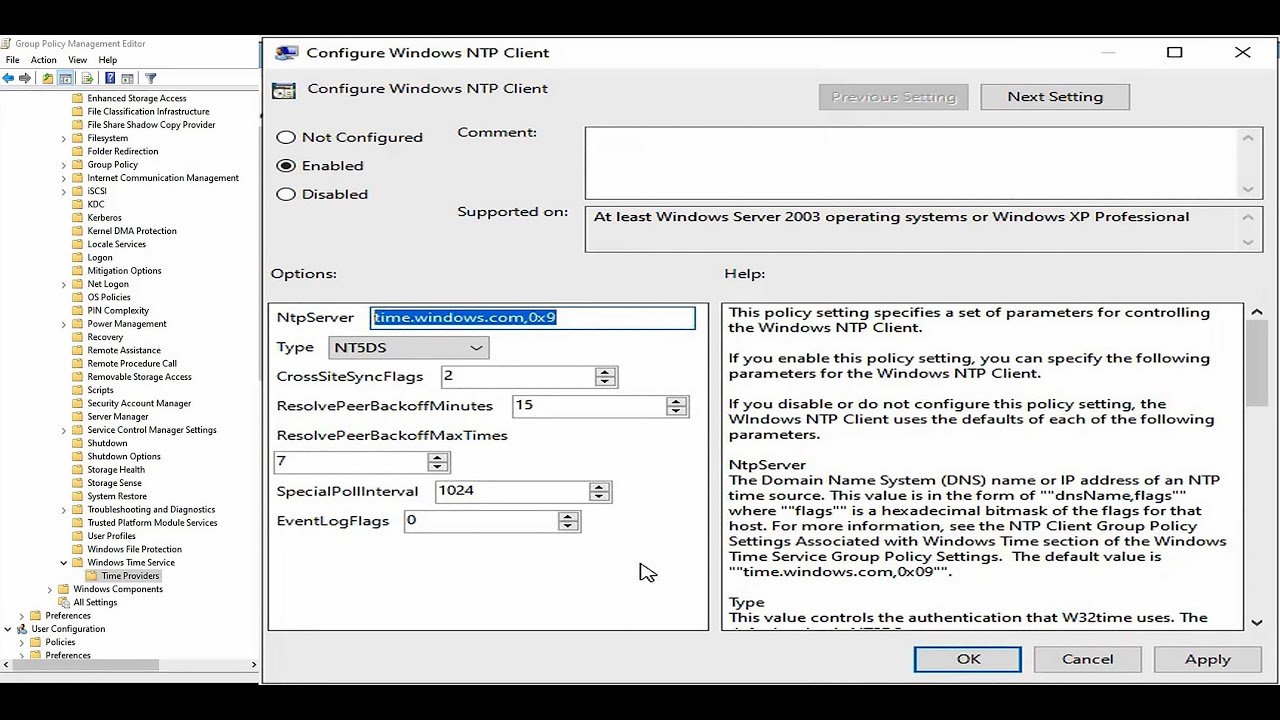Go forward with the grey Forward arrow
The image size is (1280, 720).
coord(25,78)
